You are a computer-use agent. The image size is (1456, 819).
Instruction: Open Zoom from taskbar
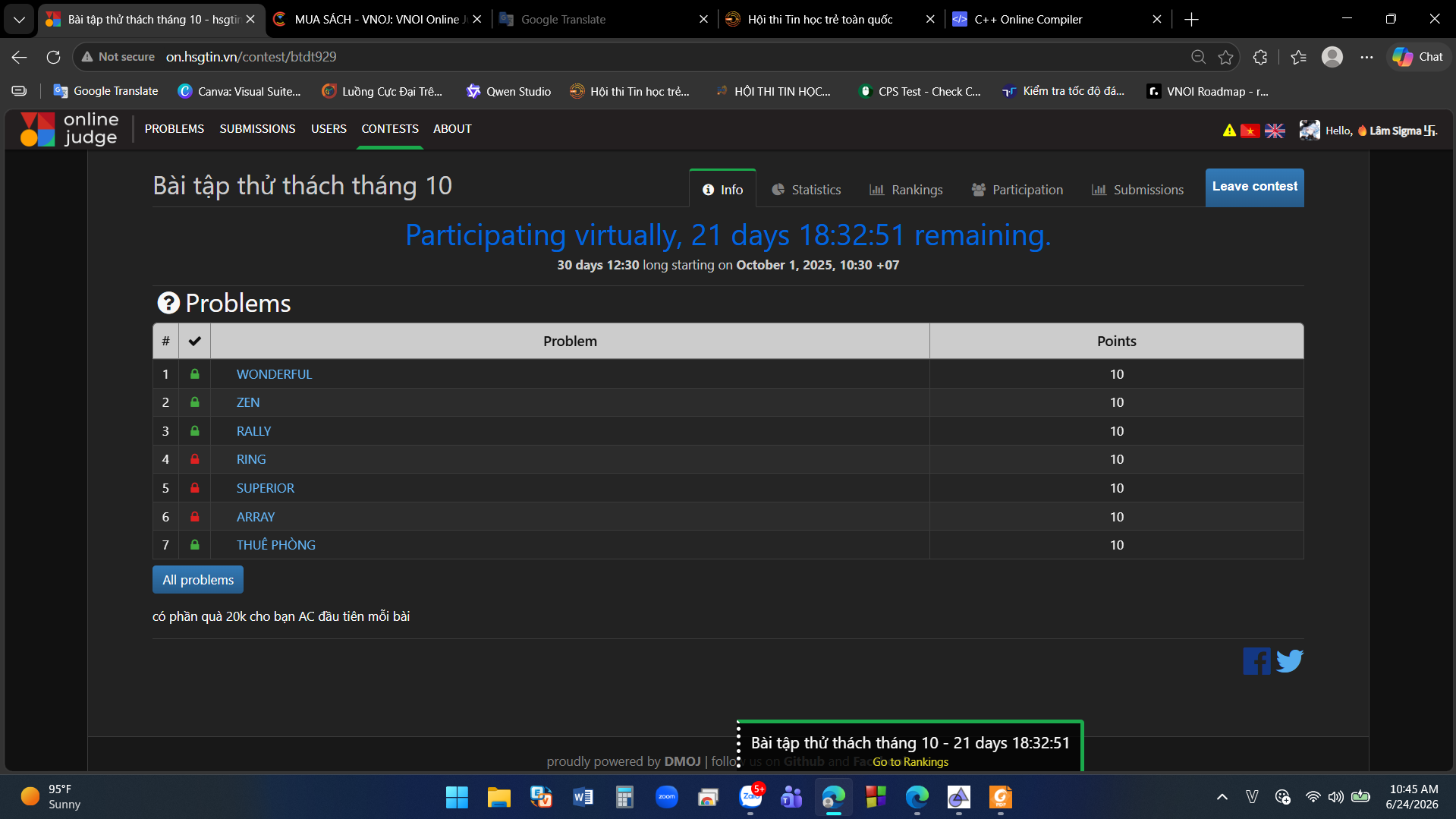666,797
